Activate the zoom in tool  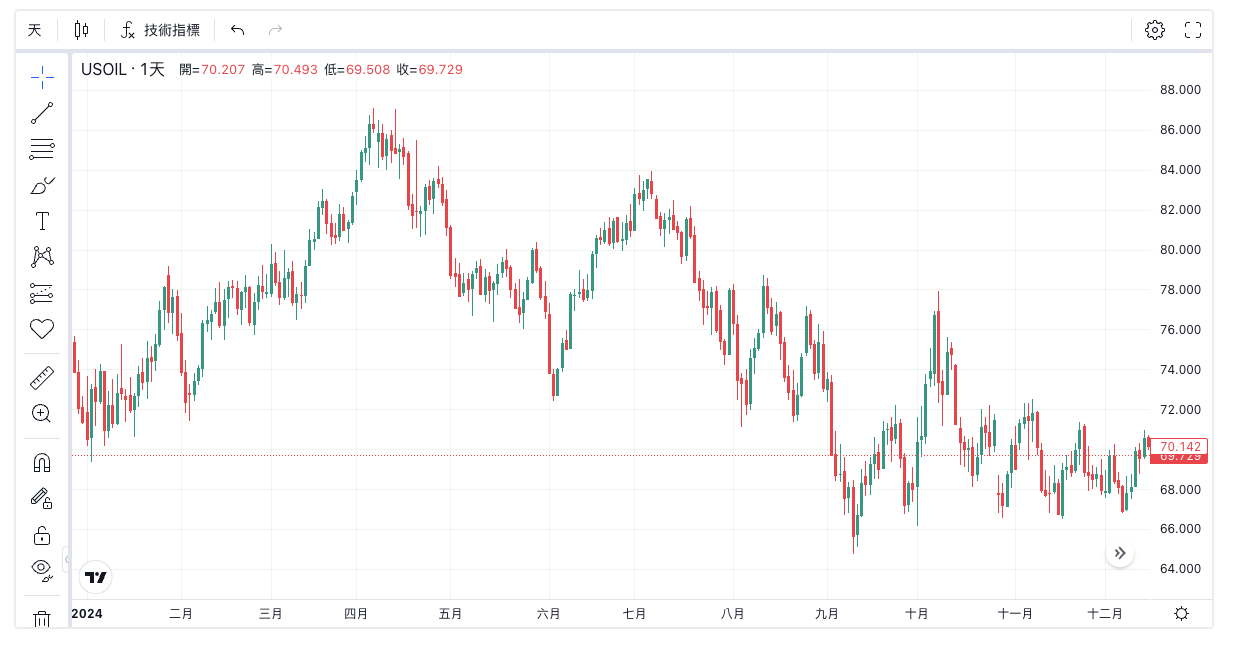[42, 413]
